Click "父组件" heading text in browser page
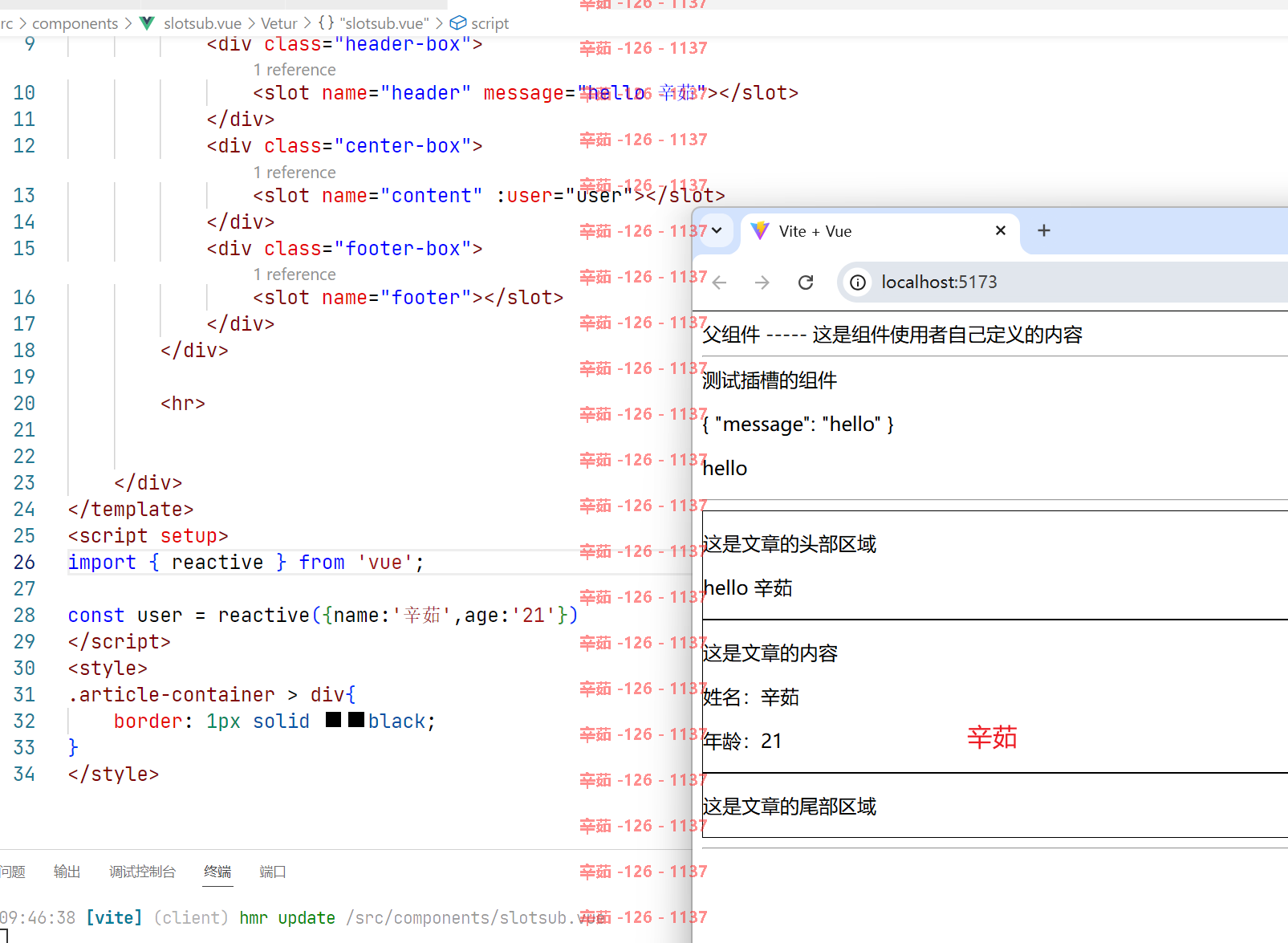 point(731,335)
